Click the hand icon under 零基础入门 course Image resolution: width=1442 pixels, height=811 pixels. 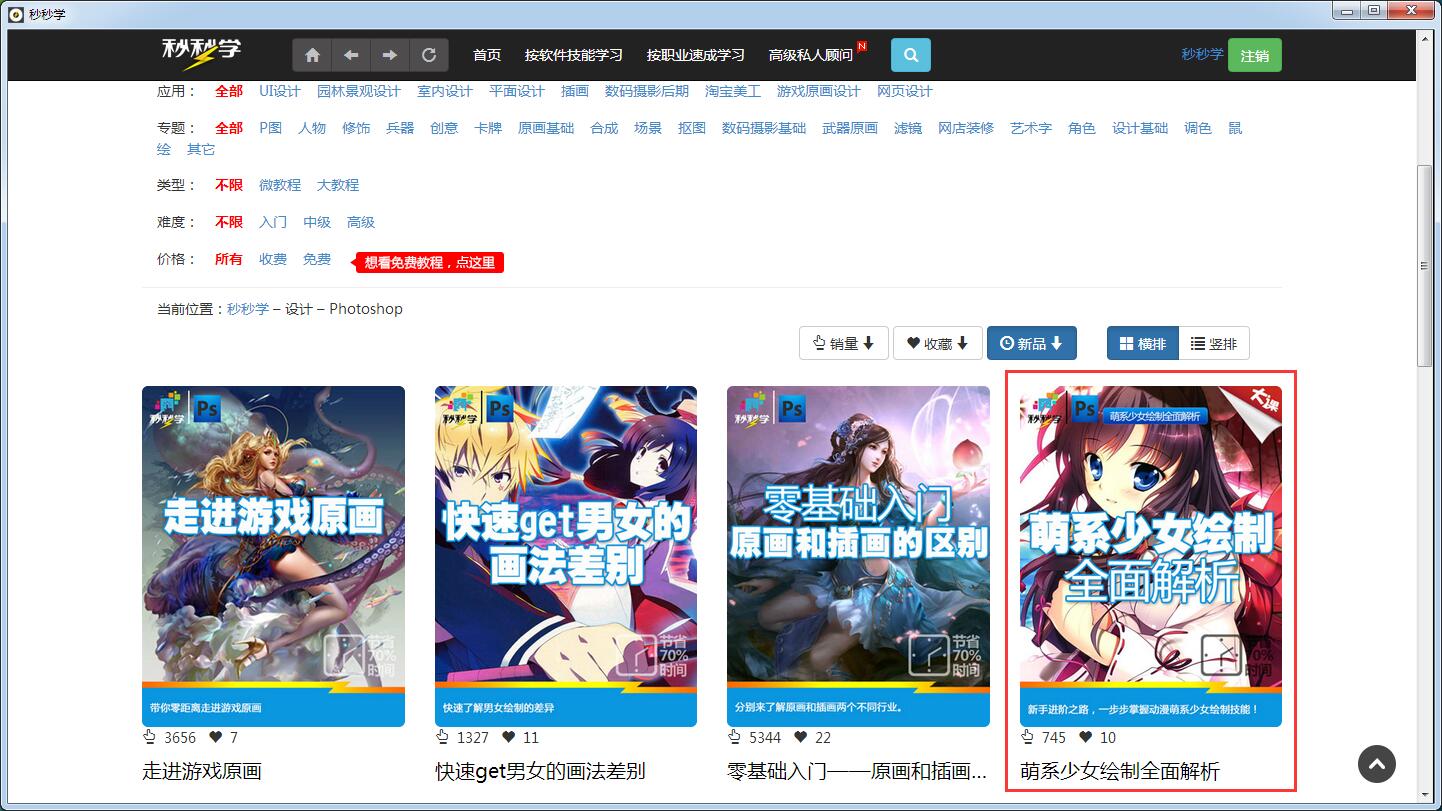click(x=735, y=737)
